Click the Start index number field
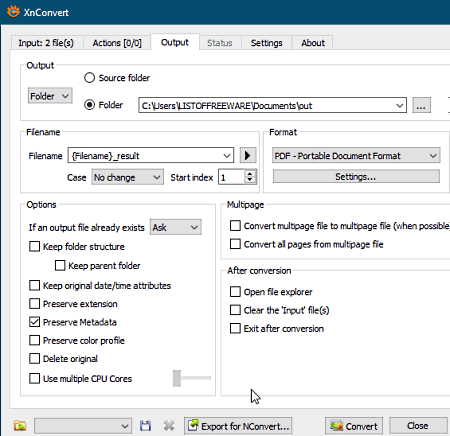 click(x=232, y=177)
